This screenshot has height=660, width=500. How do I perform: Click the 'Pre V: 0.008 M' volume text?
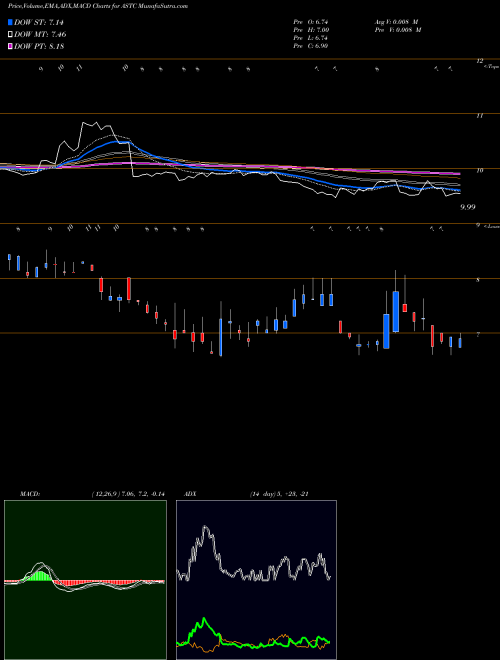[x=398, y=30]
